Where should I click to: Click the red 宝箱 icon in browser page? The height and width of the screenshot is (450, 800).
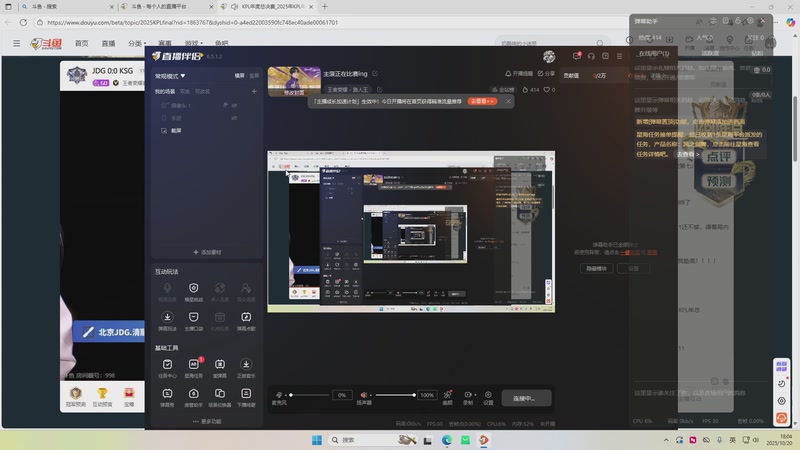coord(129,396)
